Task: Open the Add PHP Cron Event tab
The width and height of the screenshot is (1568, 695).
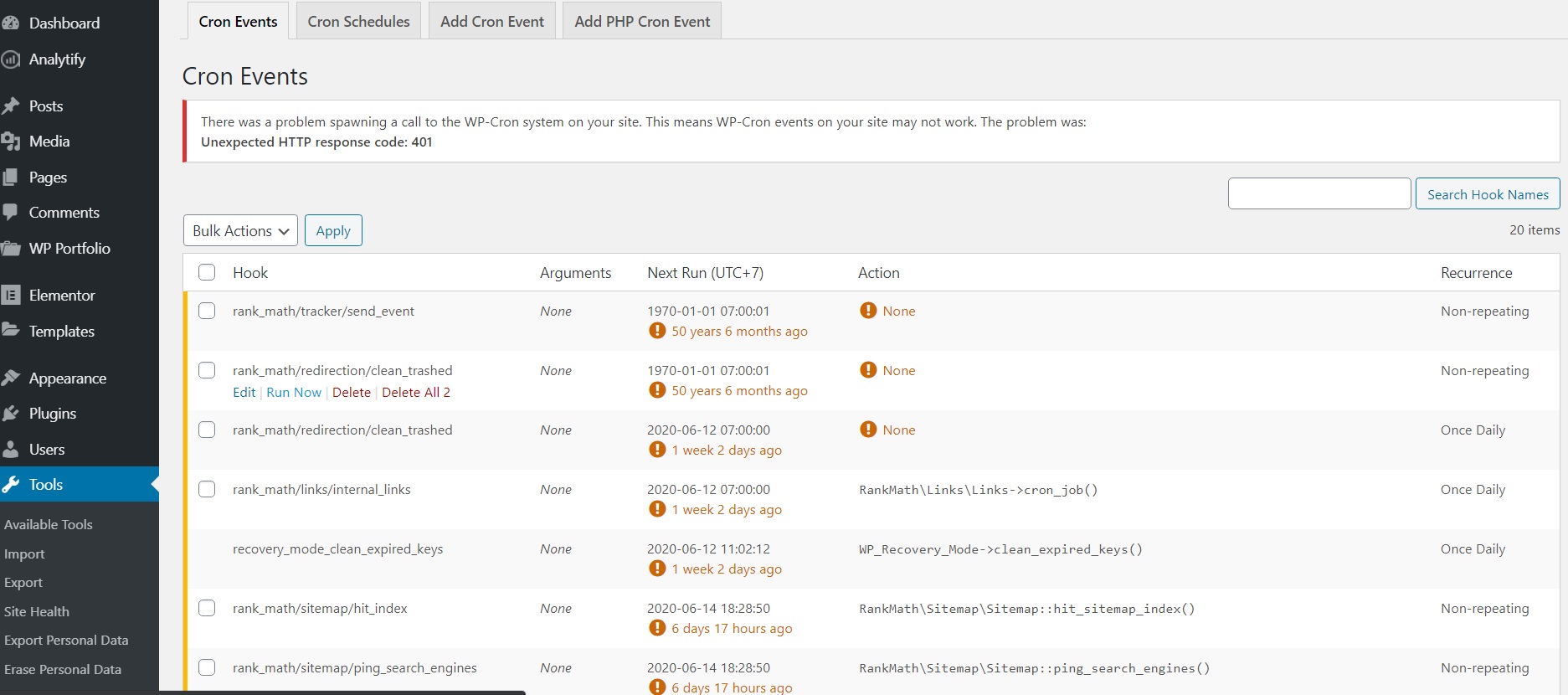Action: point(642,21)
